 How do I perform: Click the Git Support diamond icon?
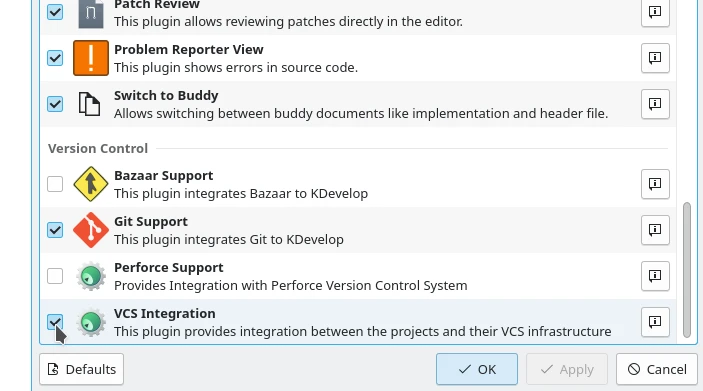coord(91,230)
